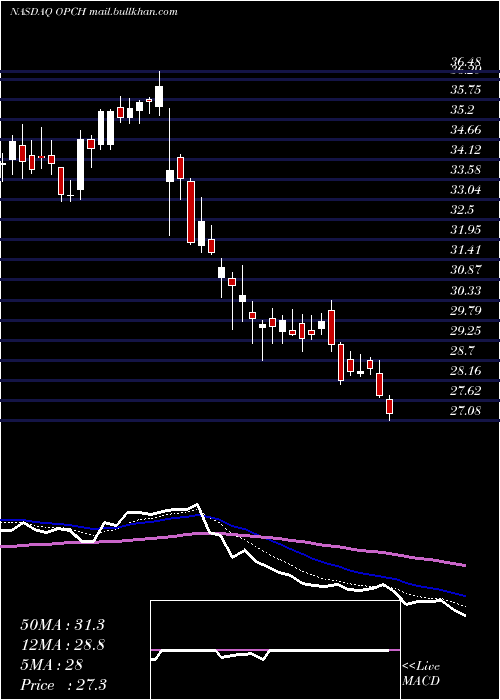Click the 31.95 price axis label
500x700 pixels.
pos(465,230)
